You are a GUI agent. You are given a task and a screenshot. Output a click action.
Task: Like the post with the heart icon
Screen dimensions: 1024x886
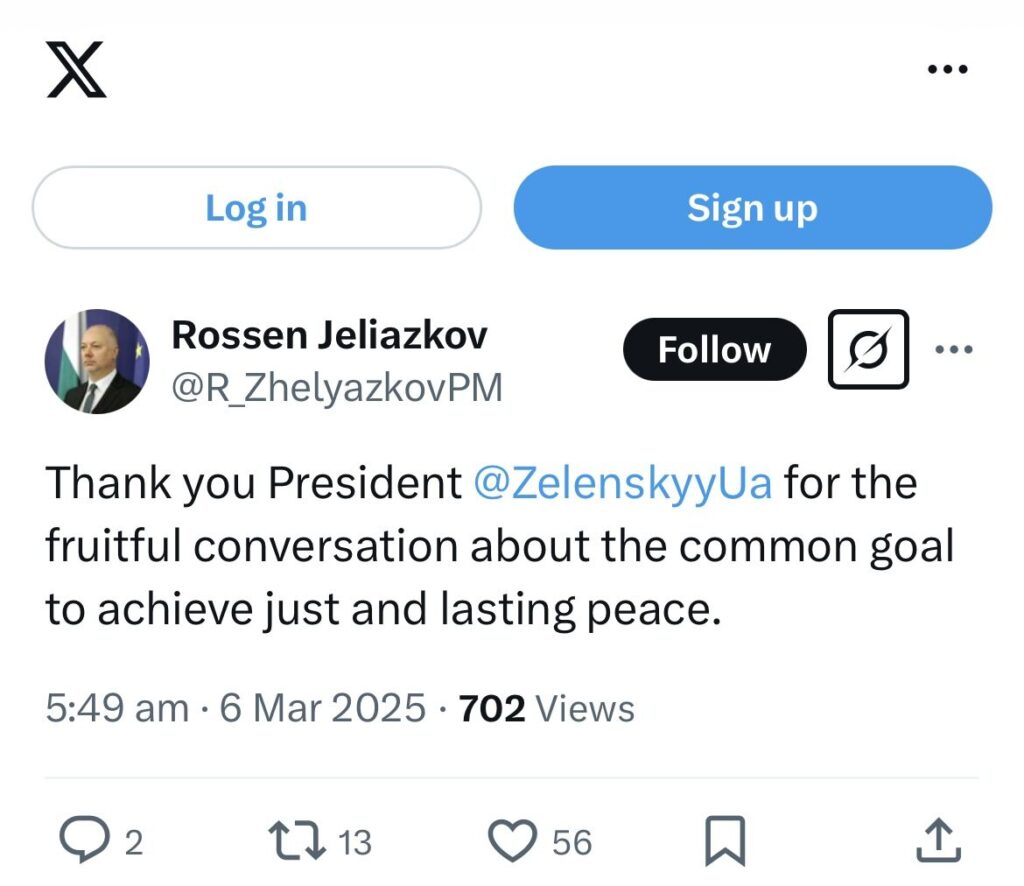click(x=516, y=840)
